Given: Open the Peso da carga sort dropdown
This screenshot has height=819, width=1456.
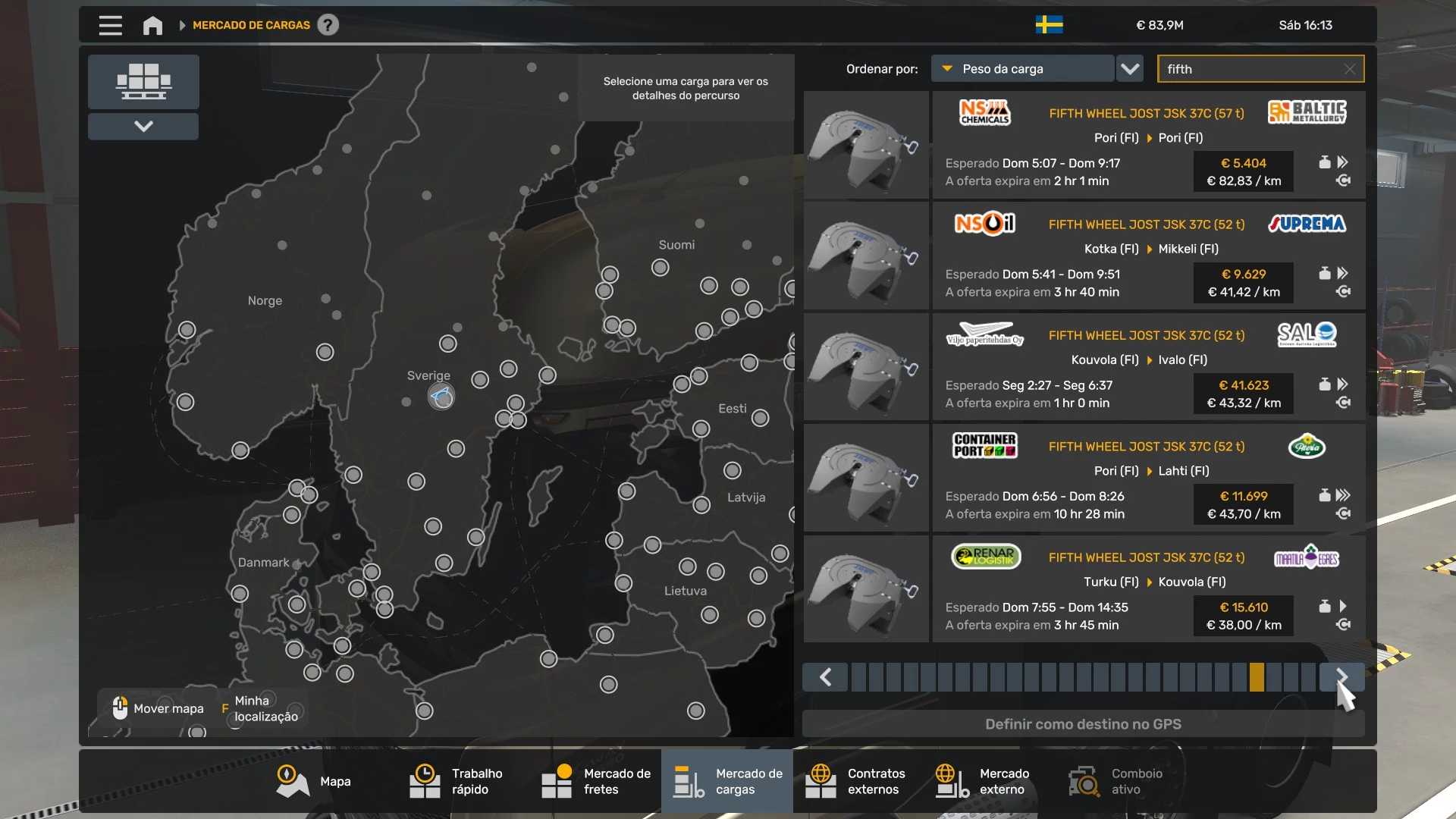Looking at the screenshot, I should (x=1022, y=69).
